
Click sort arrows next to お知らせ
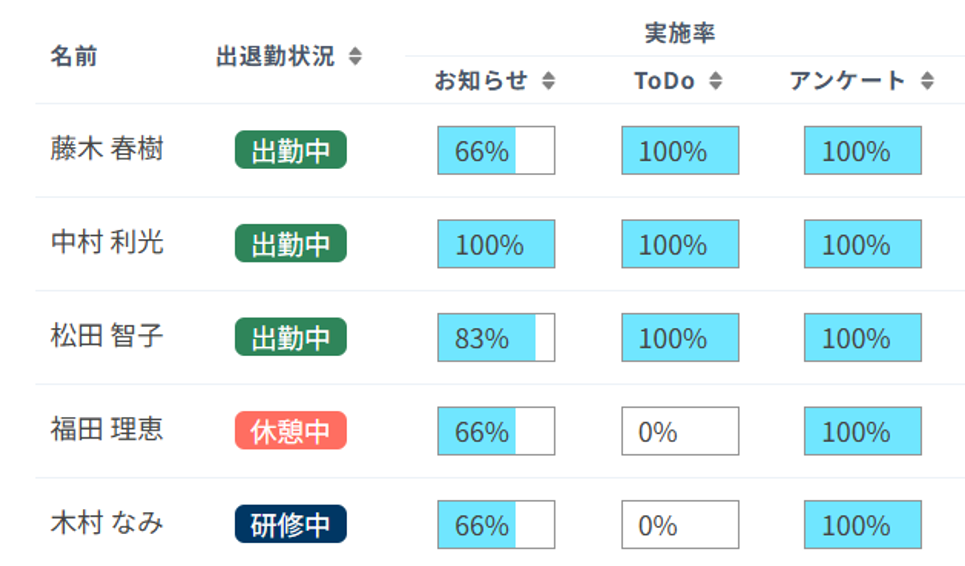click(548, 82)
